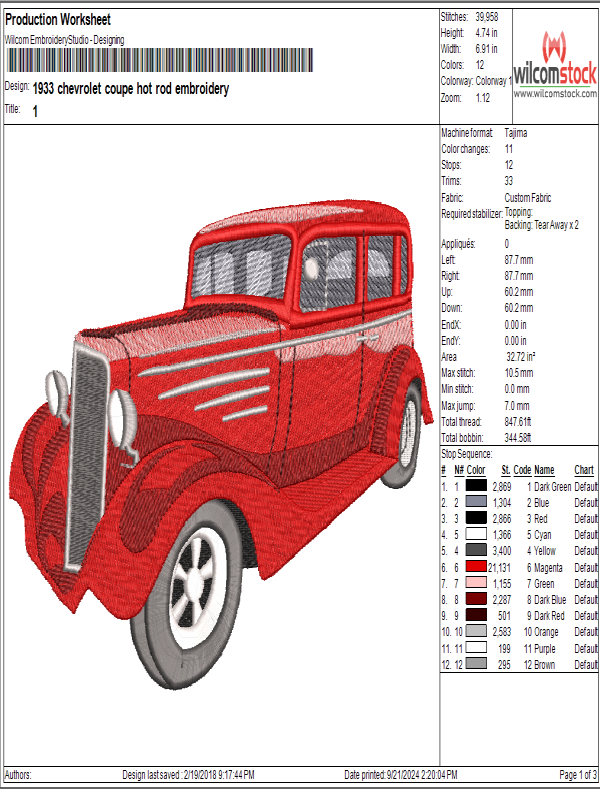600x789 pixels.
Task: Click the Color changes value 11
Action: click(509, 149)
